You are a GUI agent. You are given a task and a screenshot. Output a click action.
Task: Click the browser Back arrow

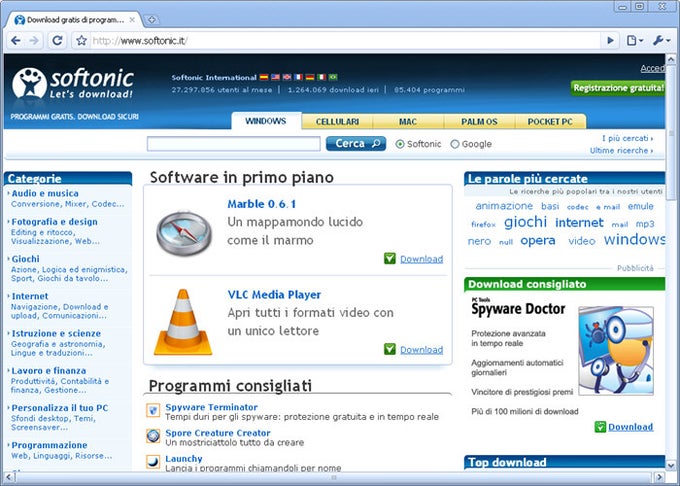coord(16,41)
